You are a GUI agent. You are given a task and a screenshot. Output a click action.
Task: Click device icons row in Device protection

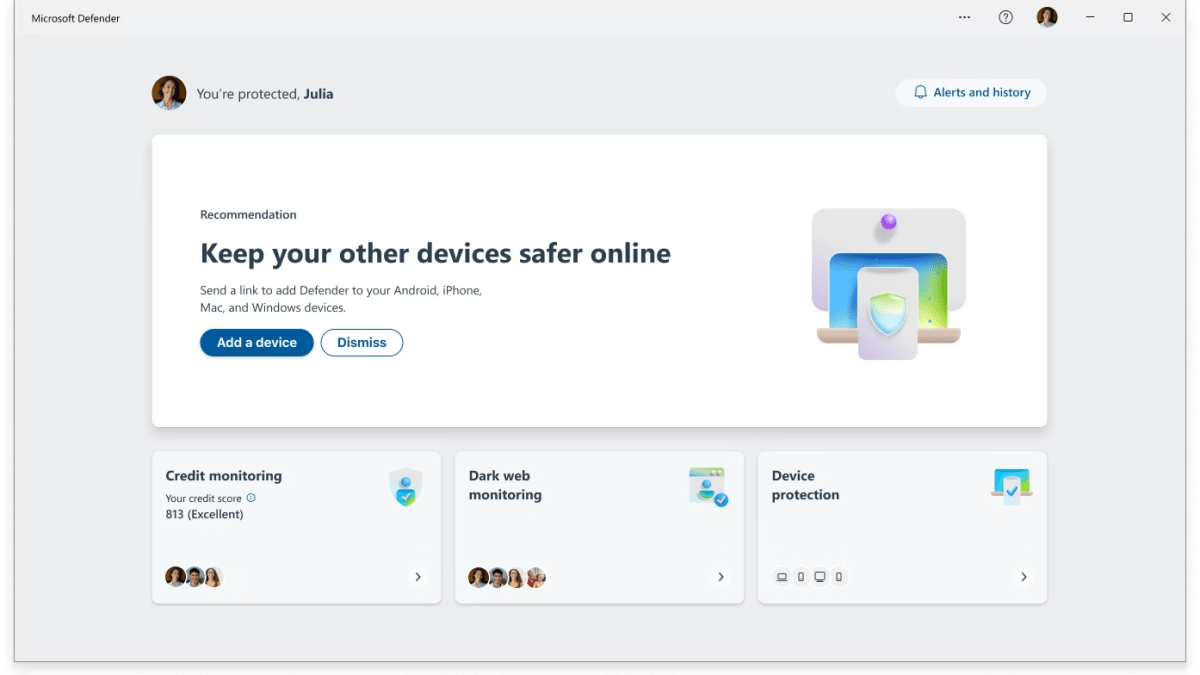tap(810, 577)
